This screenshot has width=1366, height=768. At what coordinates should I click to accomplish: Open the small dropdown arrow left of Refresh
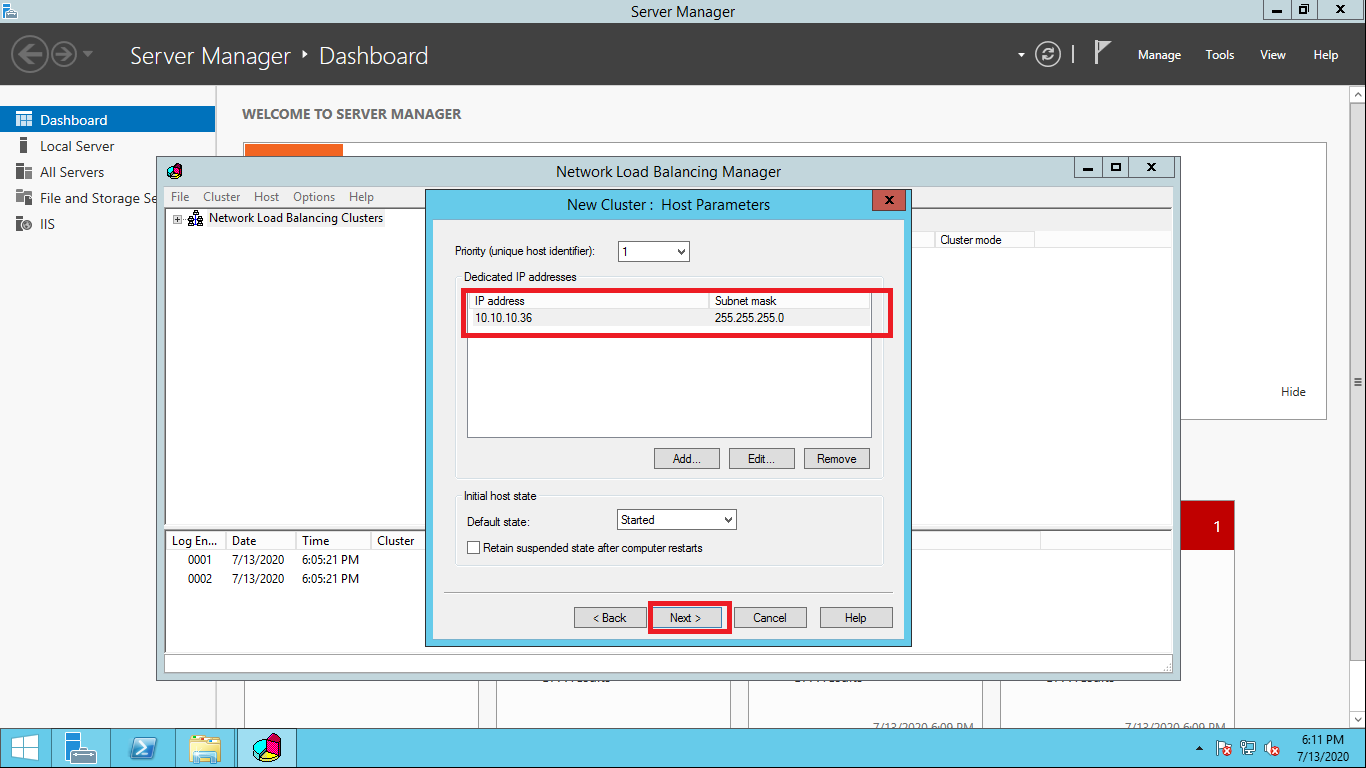[x=1021, y=55]
